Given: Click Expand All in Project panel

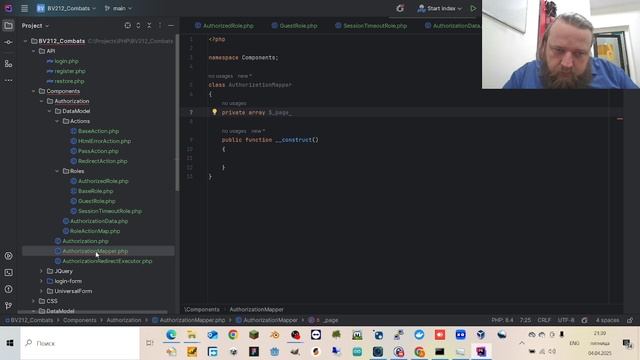Looking at the screenshot, I should 138,25.
